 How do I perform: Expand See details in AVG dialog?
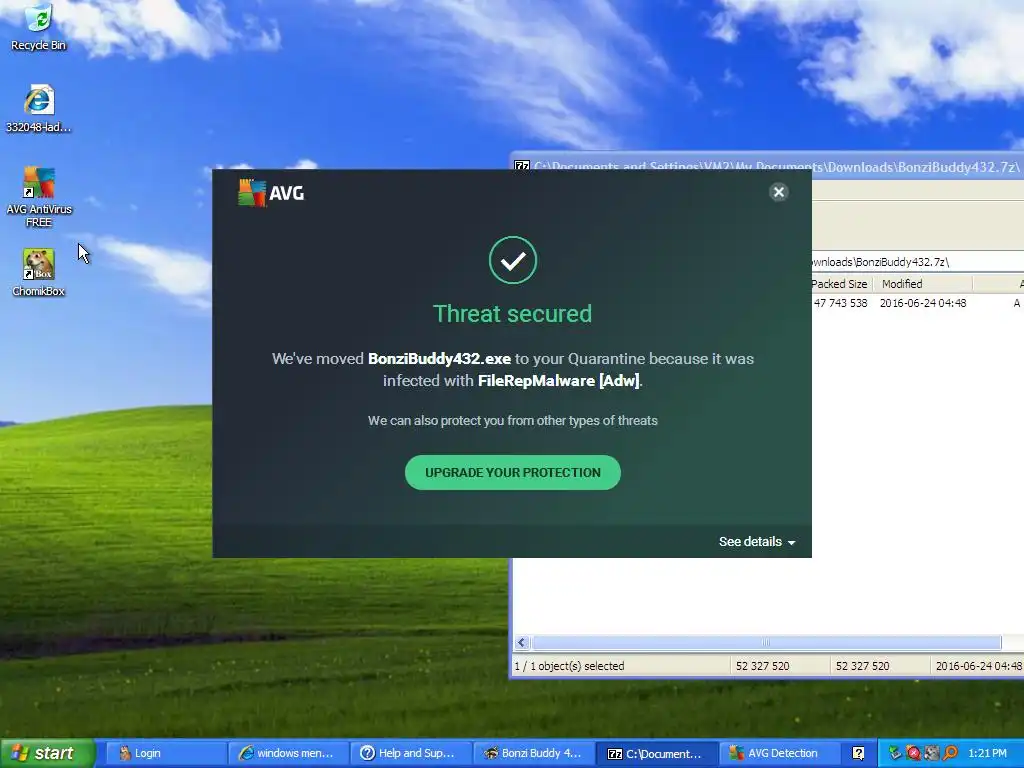pos(757,541)
